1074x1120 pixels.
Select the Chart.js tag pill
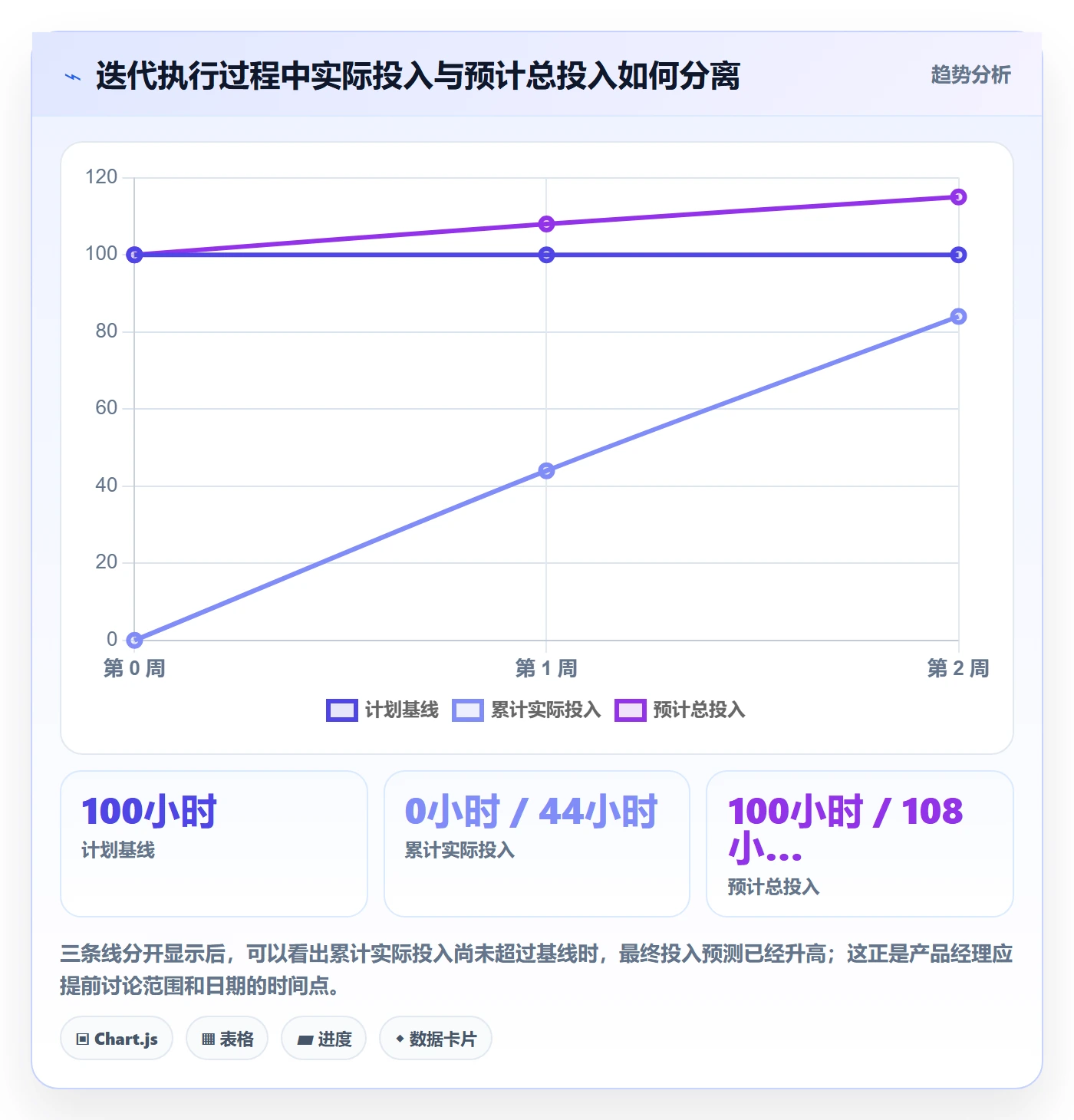click(x=117, y=1039)
